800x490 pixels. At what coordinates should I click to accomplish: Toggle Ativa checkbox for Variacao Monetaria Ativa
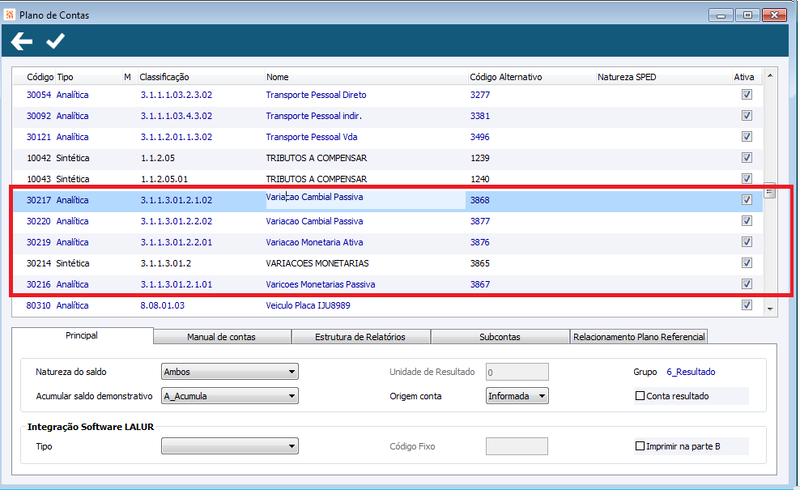[746, 242]
